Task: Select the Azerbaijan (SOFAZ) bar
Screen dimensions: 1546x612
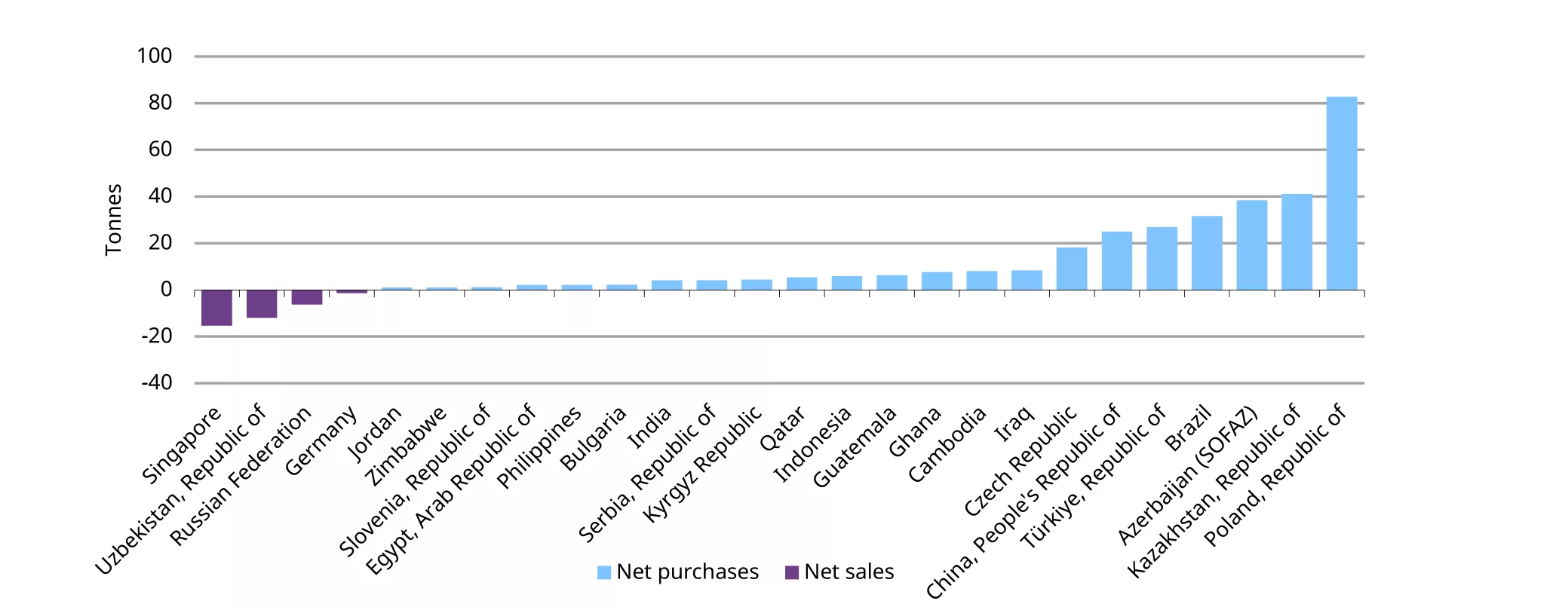Action: [1251, 245]
